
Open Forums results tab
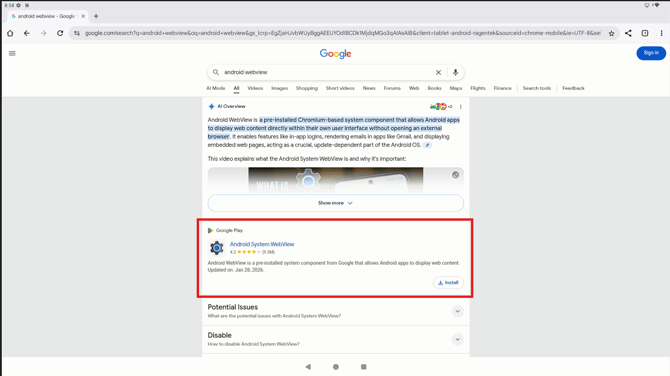pos(392,88)
